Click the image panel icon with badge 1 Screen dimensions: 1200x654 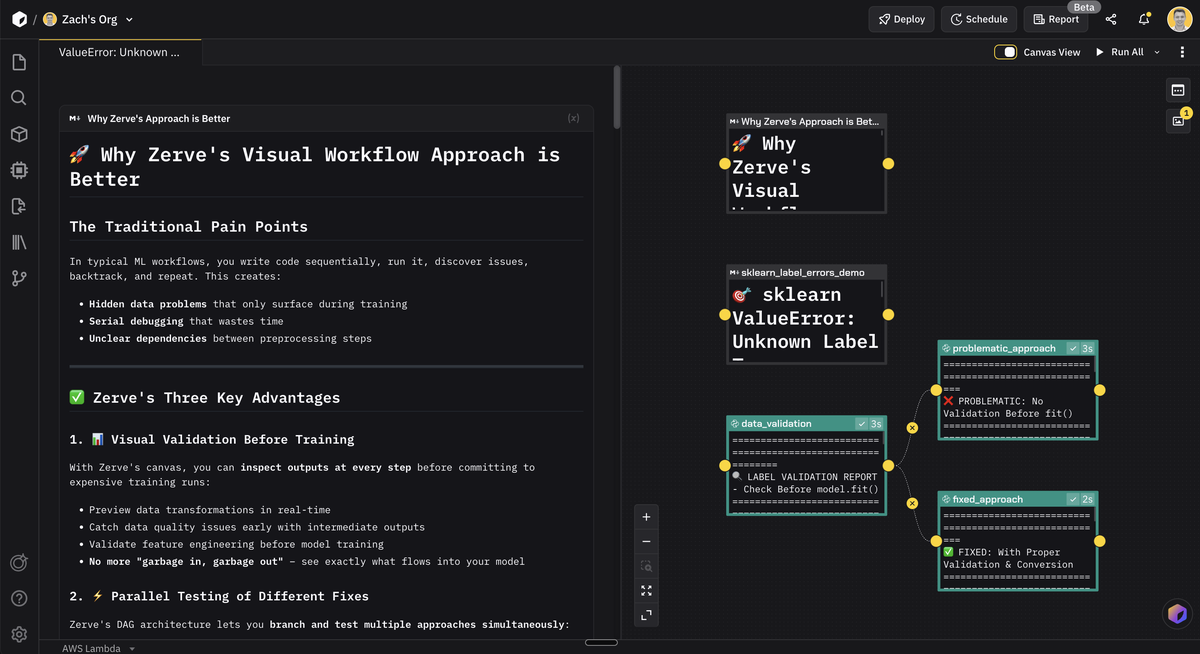(x=1178, y=121)
